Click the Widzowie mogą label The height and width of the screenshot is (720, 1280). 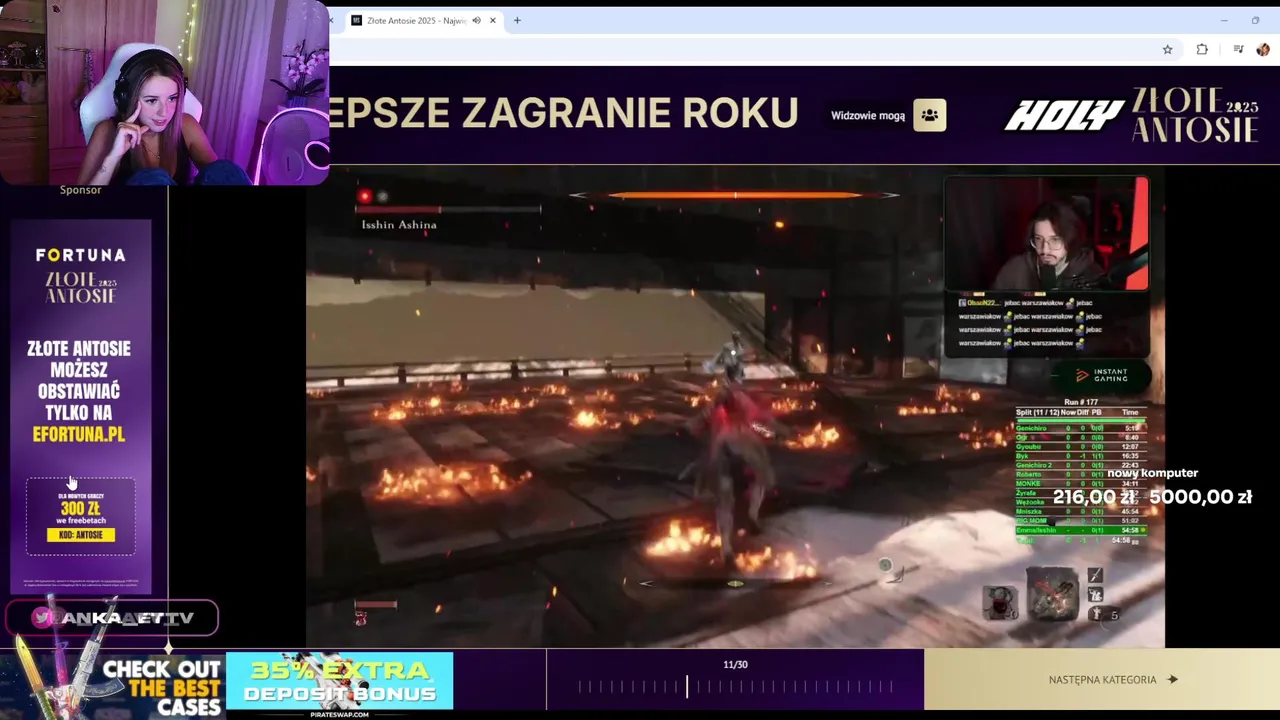(x=868, y=116)
